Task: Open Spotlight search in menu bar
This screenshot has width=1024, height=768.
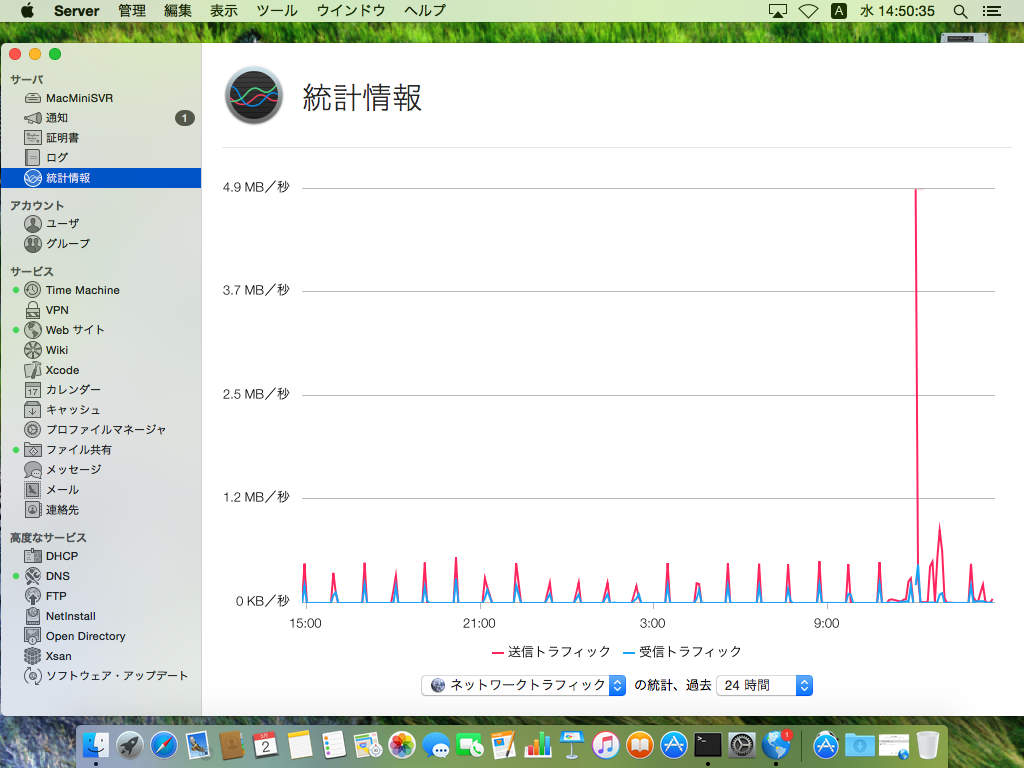Action: 960,11
